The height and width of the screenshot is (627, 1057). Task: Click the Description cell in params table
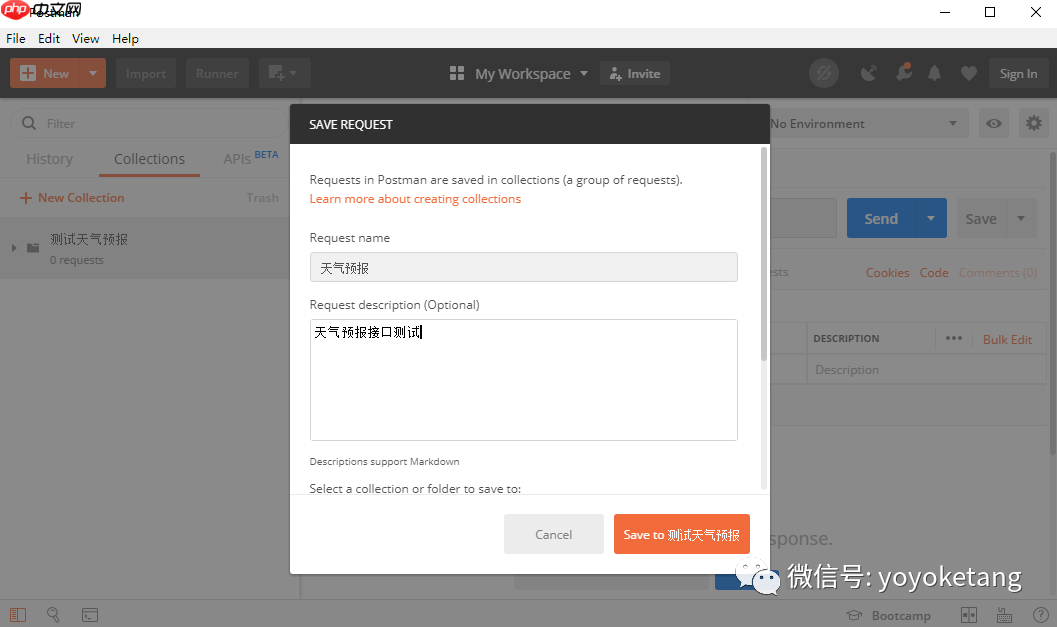[x=926, y=369]
